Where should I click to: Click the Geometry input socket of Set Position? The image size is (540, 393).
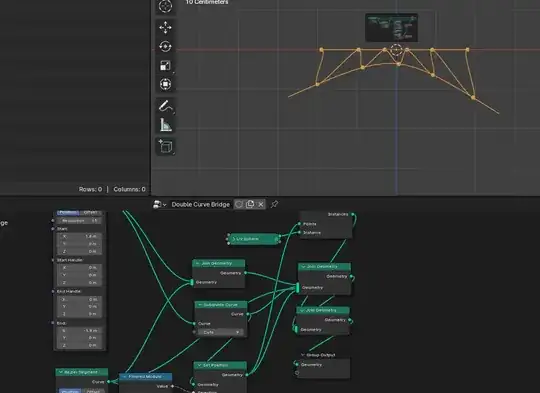[194, 384]
